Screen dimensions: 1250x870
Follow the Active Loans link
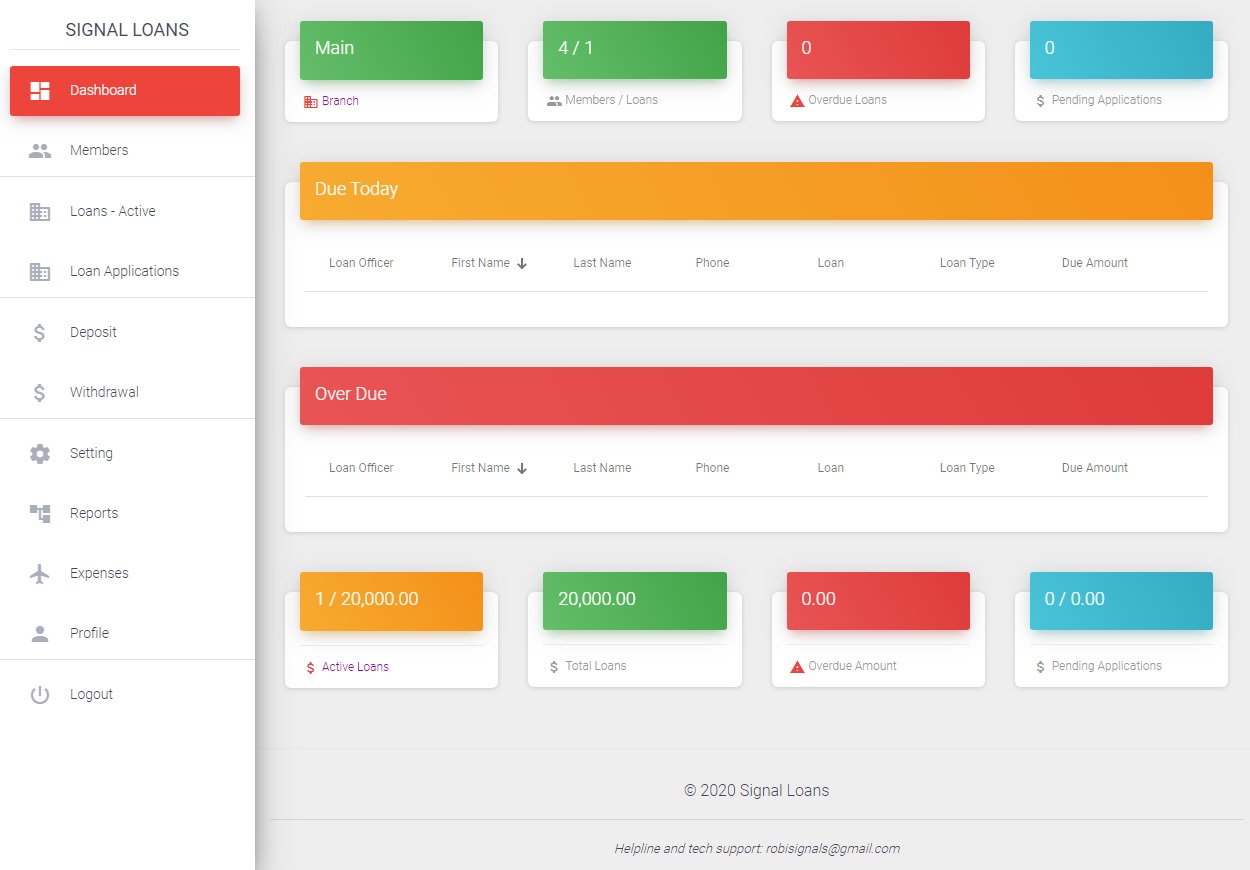click(355, 667)
